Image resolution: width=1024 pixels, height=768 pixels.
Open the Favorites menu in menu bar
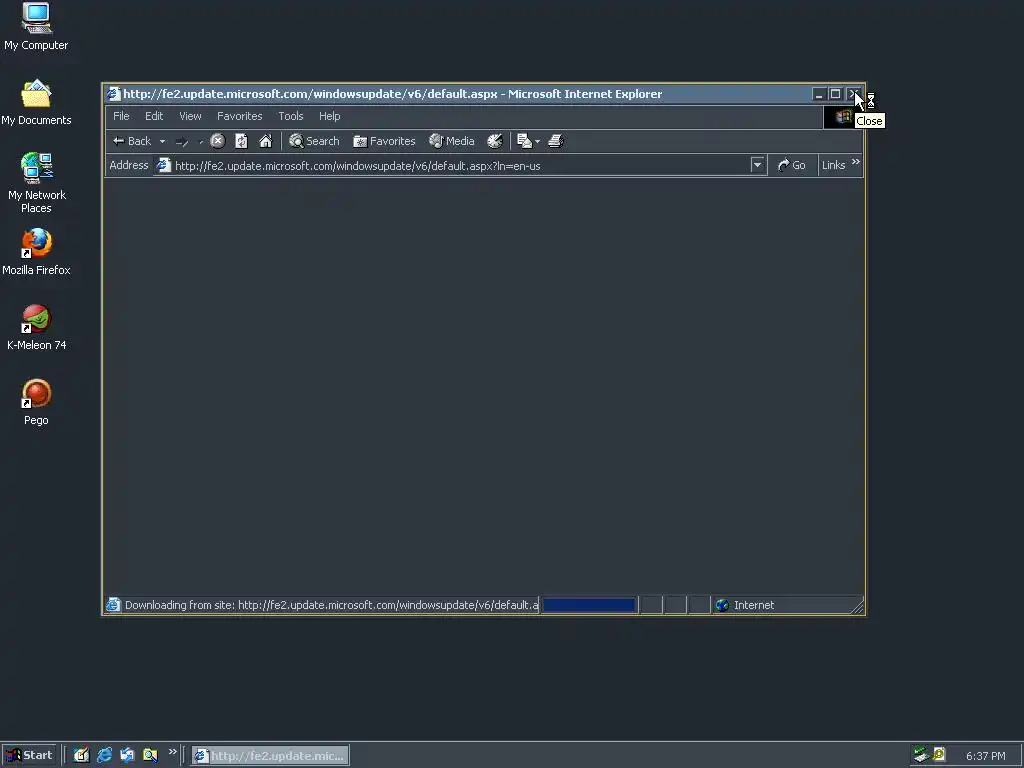(240, 116)
